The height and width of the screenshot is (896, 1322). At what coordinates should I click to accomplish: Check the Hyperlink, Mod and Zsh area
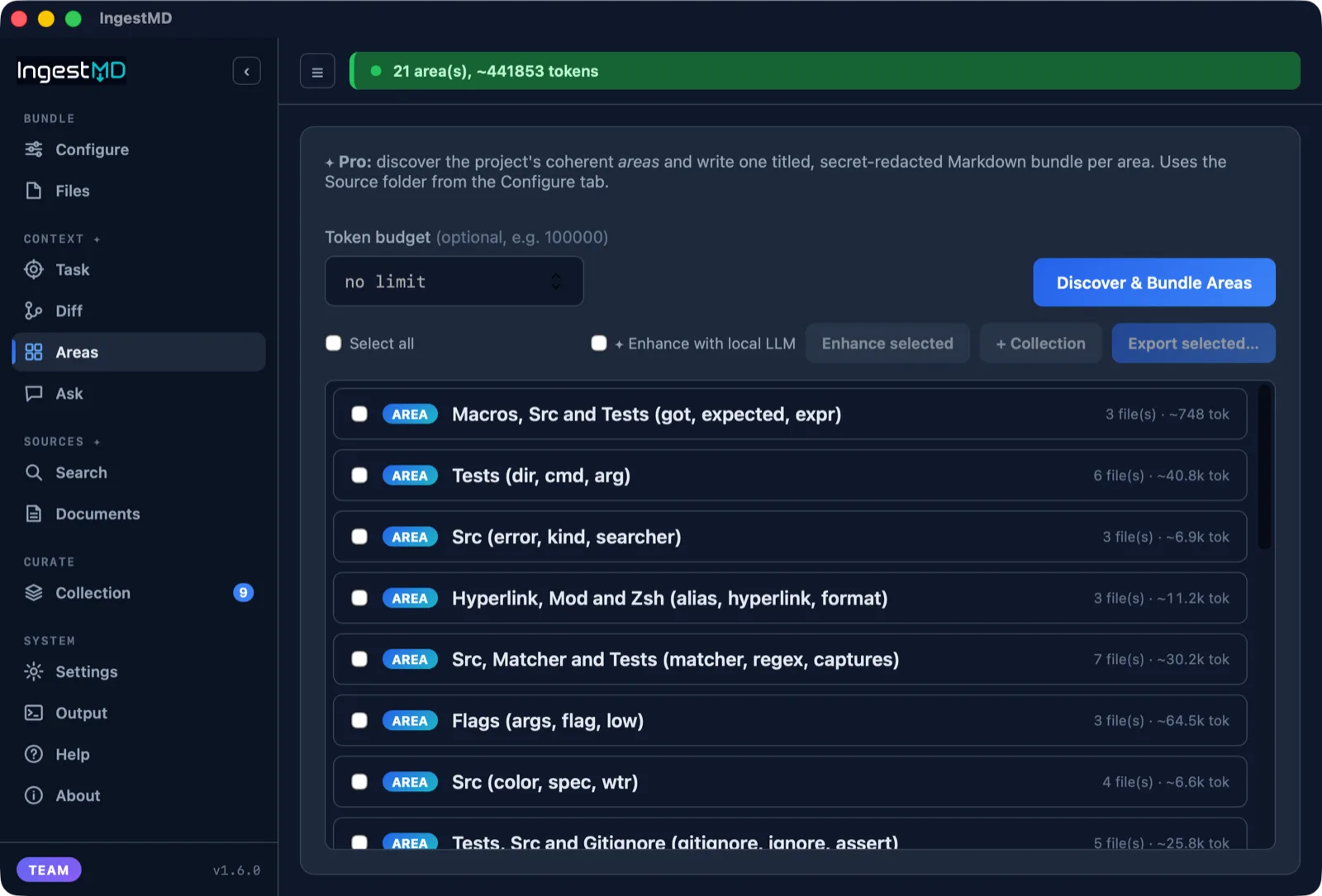[359, 598]
